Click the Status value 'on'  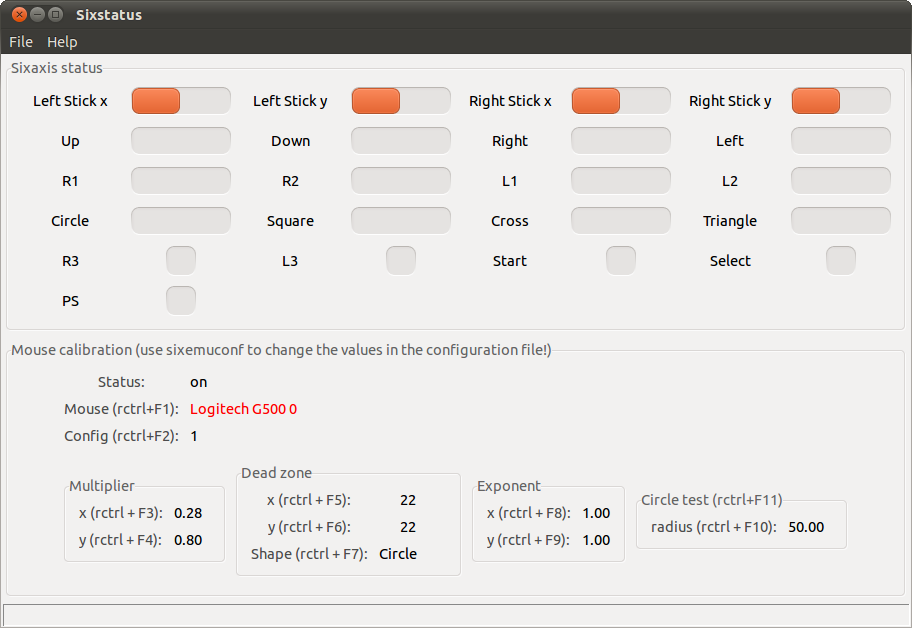(x=198, y=383)
